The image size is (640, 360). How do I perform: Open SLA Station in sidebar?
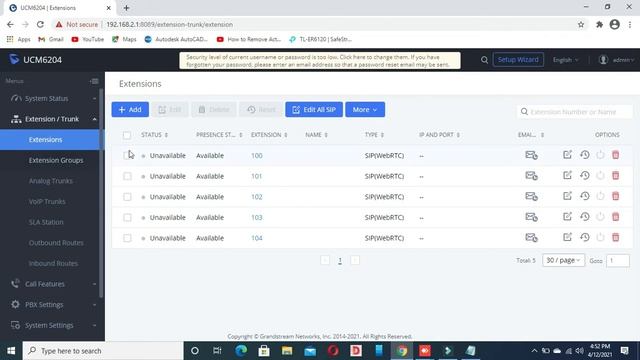pyautogui.click(x=46, y=222)
